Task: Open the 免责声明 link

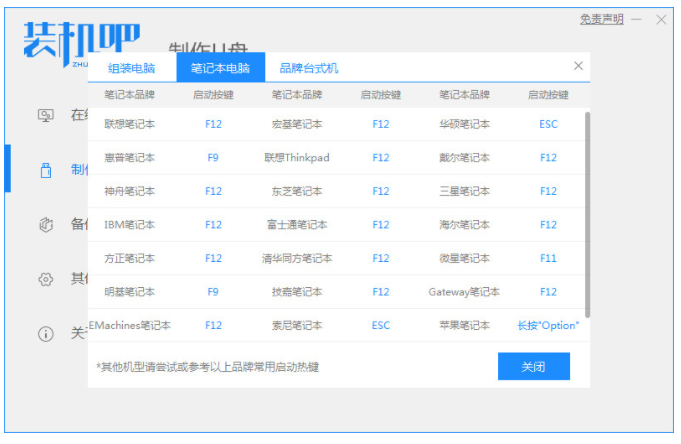Action: 601,19
